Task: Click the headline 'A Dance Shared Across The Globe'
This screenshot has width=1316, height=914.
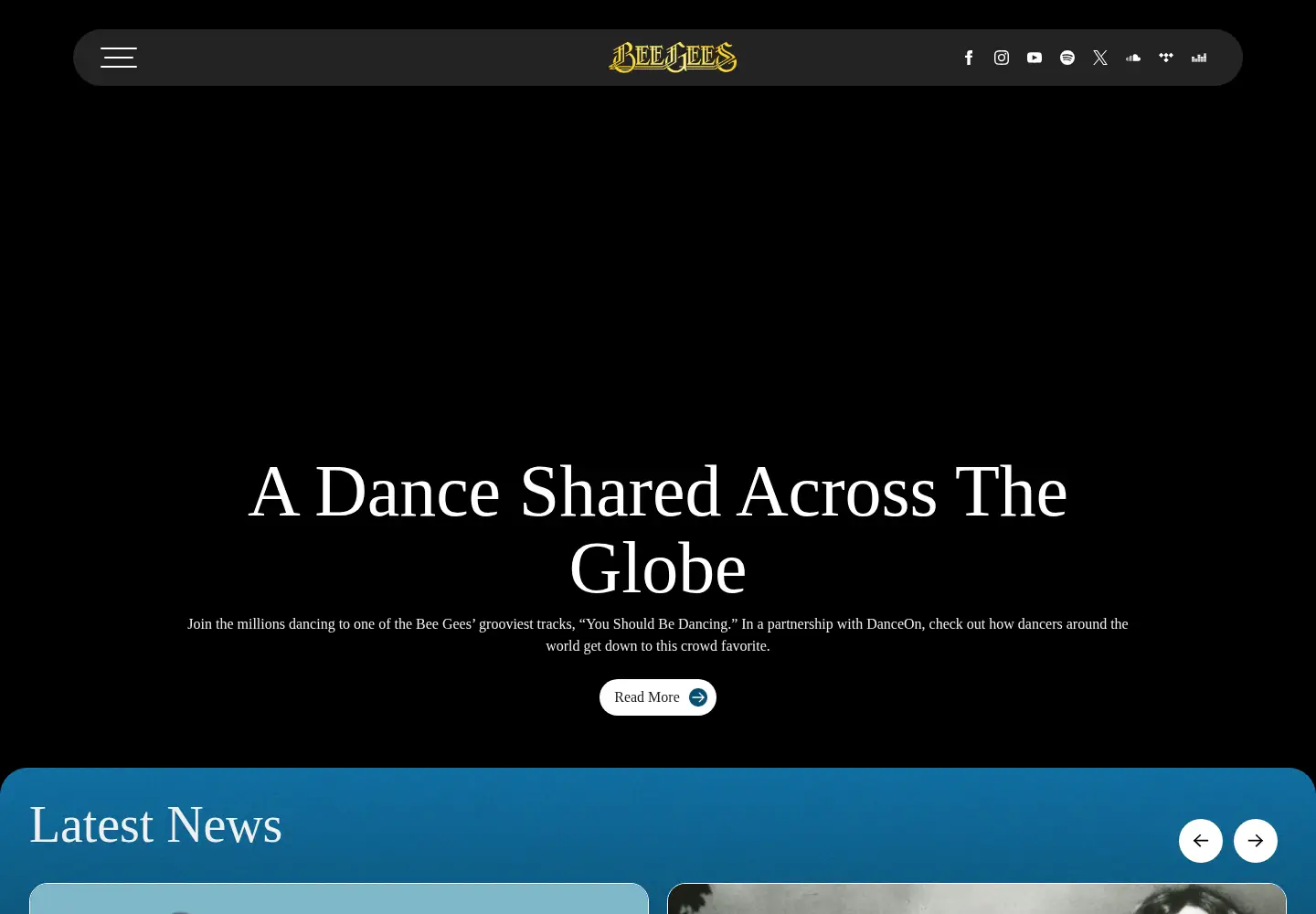Action: click(658, 530)
